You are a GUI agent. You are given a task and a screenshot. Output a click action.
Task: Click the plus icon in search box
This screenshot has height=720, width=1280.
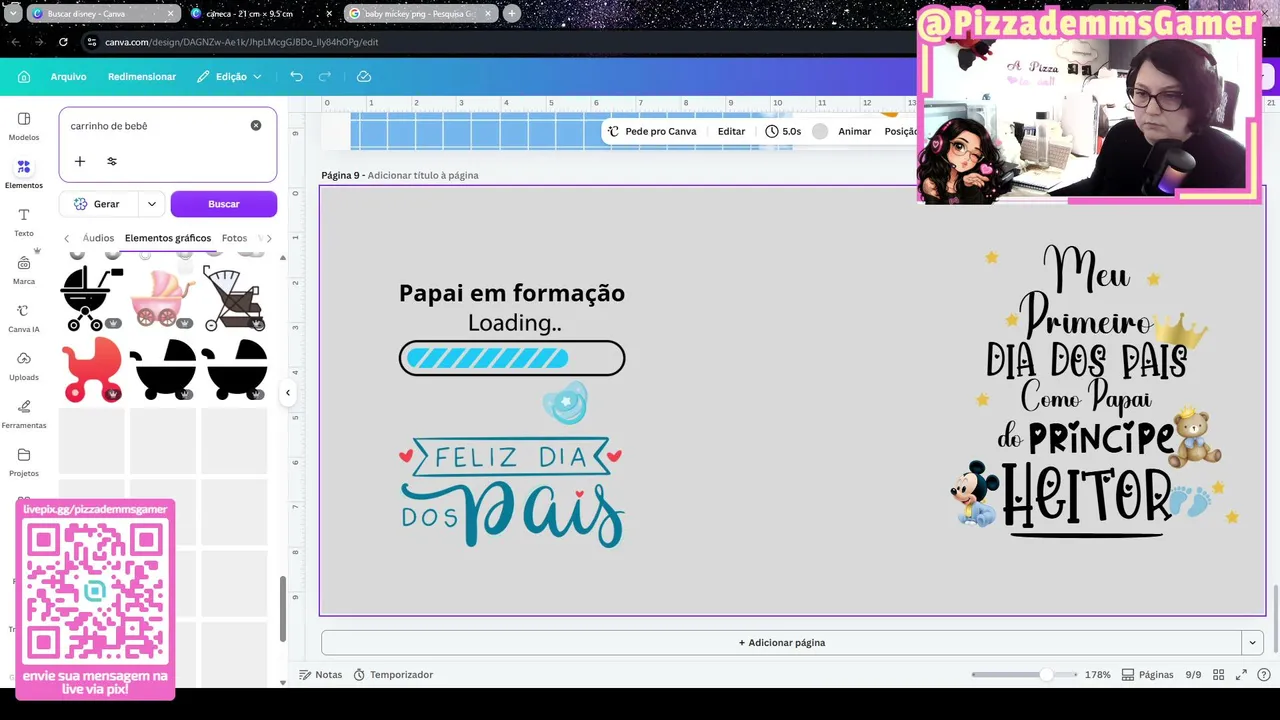(x=80, y=161)
